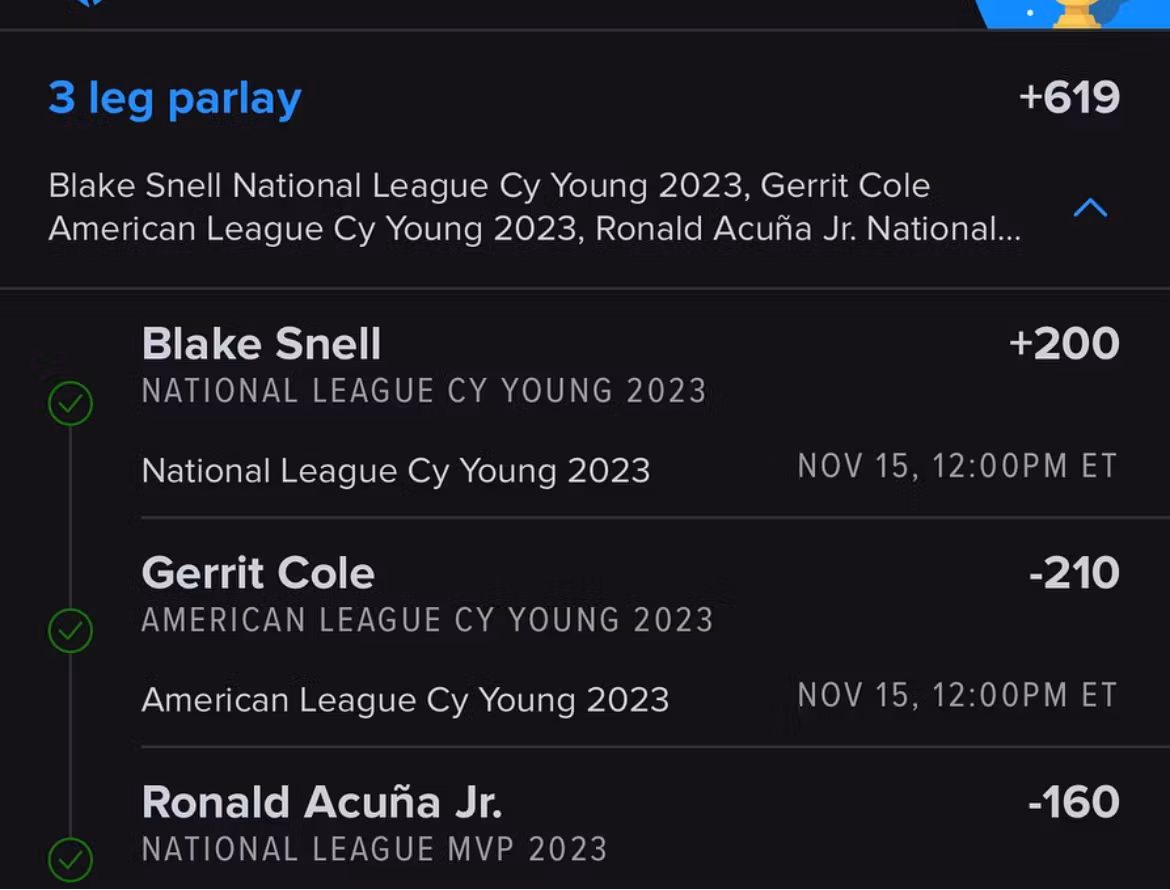This screenshot has height=890, width=1170.
Task: Tap the +200 odds for Blake Snell
Action: click(1063, 344)
